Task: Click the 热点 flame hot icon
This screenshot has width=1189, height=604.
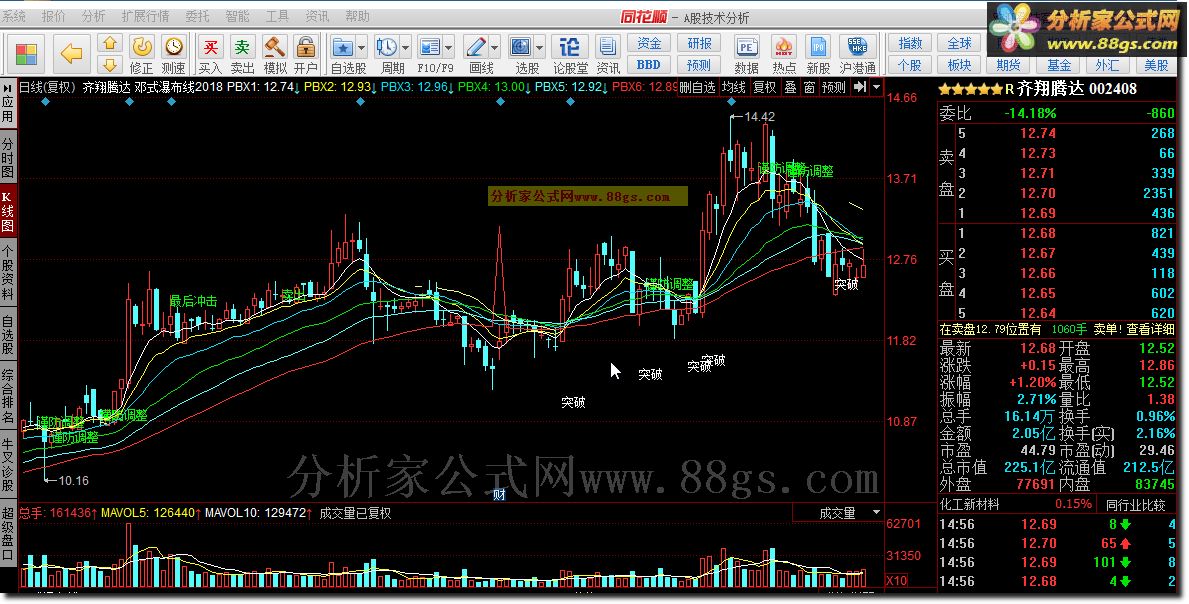Action: (x=784, y=48)
